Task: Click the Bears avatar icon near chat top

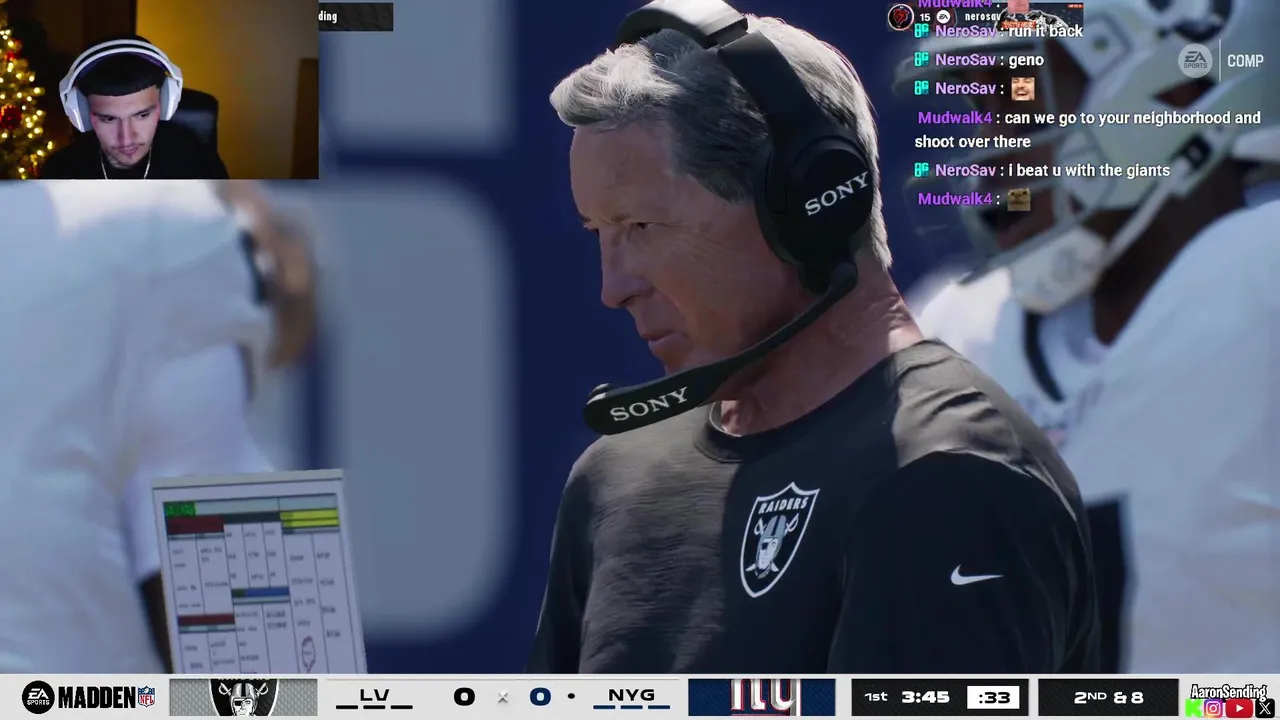Action: click(x=901, y=17)
